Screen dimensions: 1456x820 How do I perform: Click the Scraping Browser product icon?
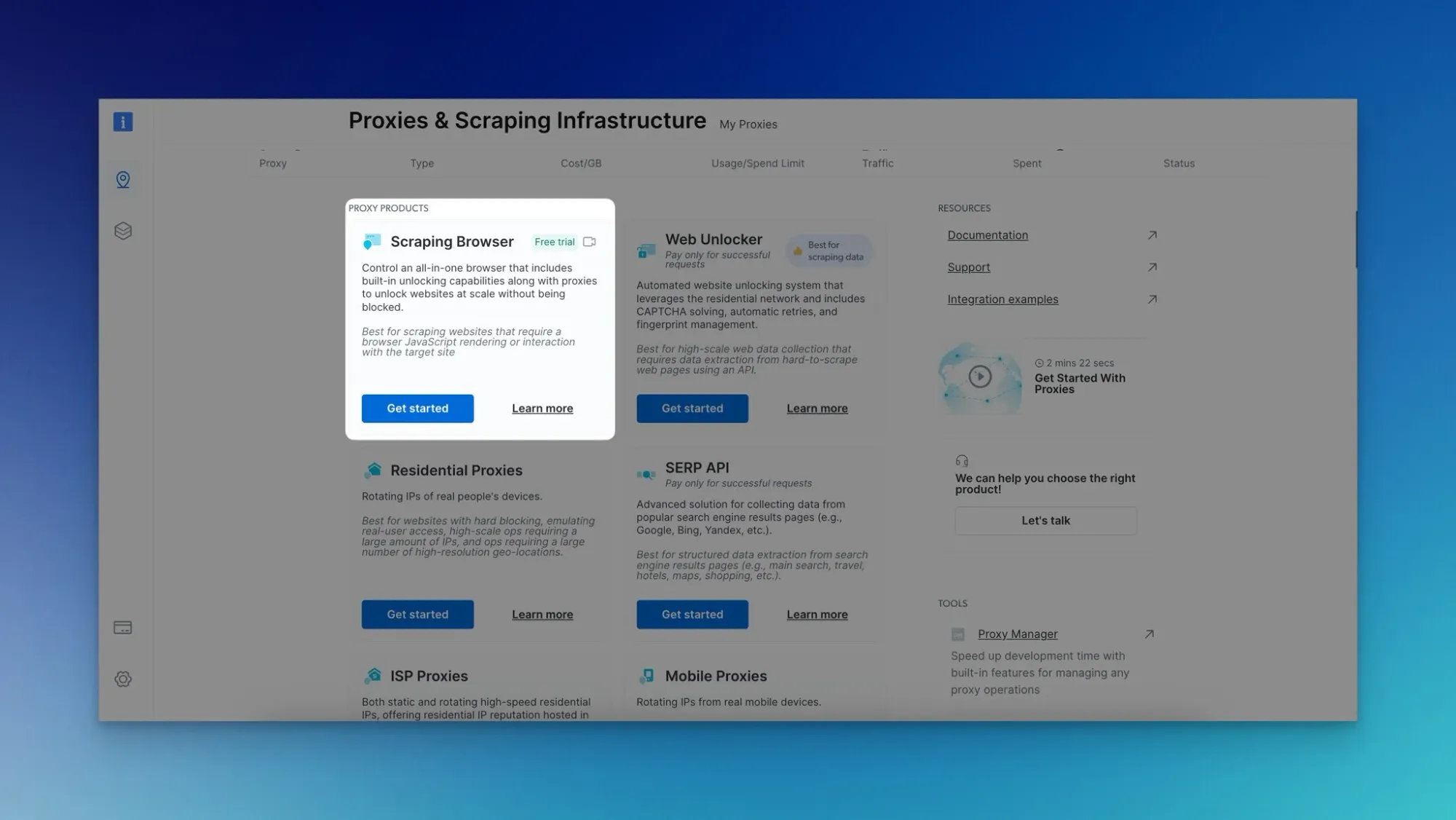pos(371,241)
